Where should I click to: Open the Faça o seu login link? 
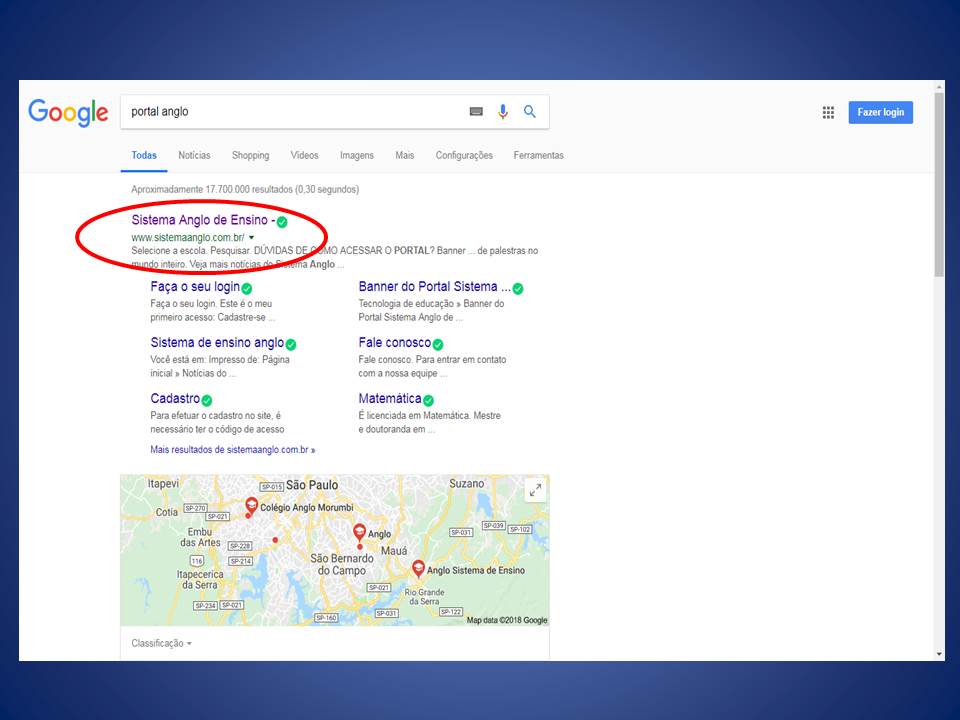[x=195, y=287]
